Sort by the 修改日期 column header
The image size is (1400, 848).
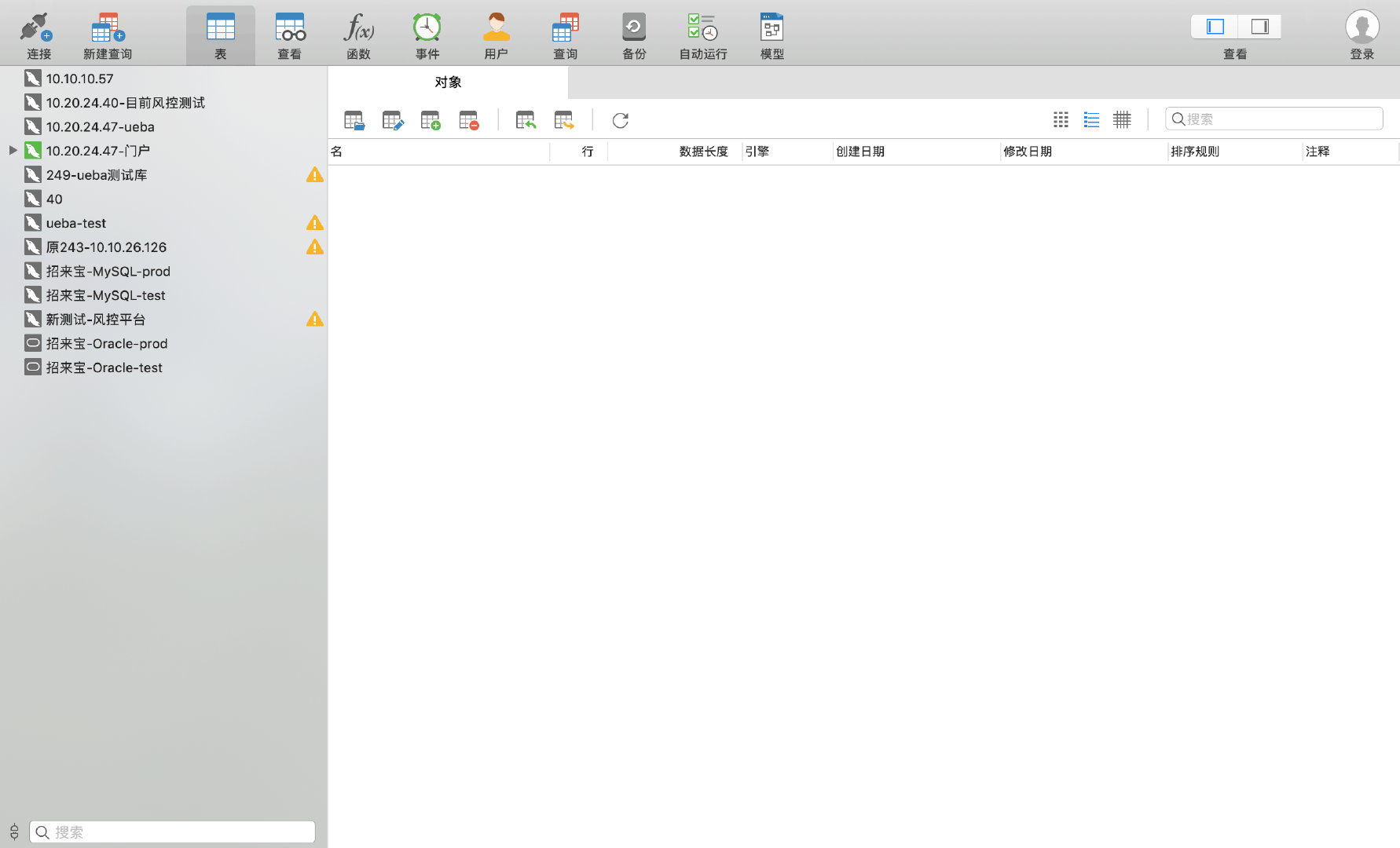(1083, 152)
